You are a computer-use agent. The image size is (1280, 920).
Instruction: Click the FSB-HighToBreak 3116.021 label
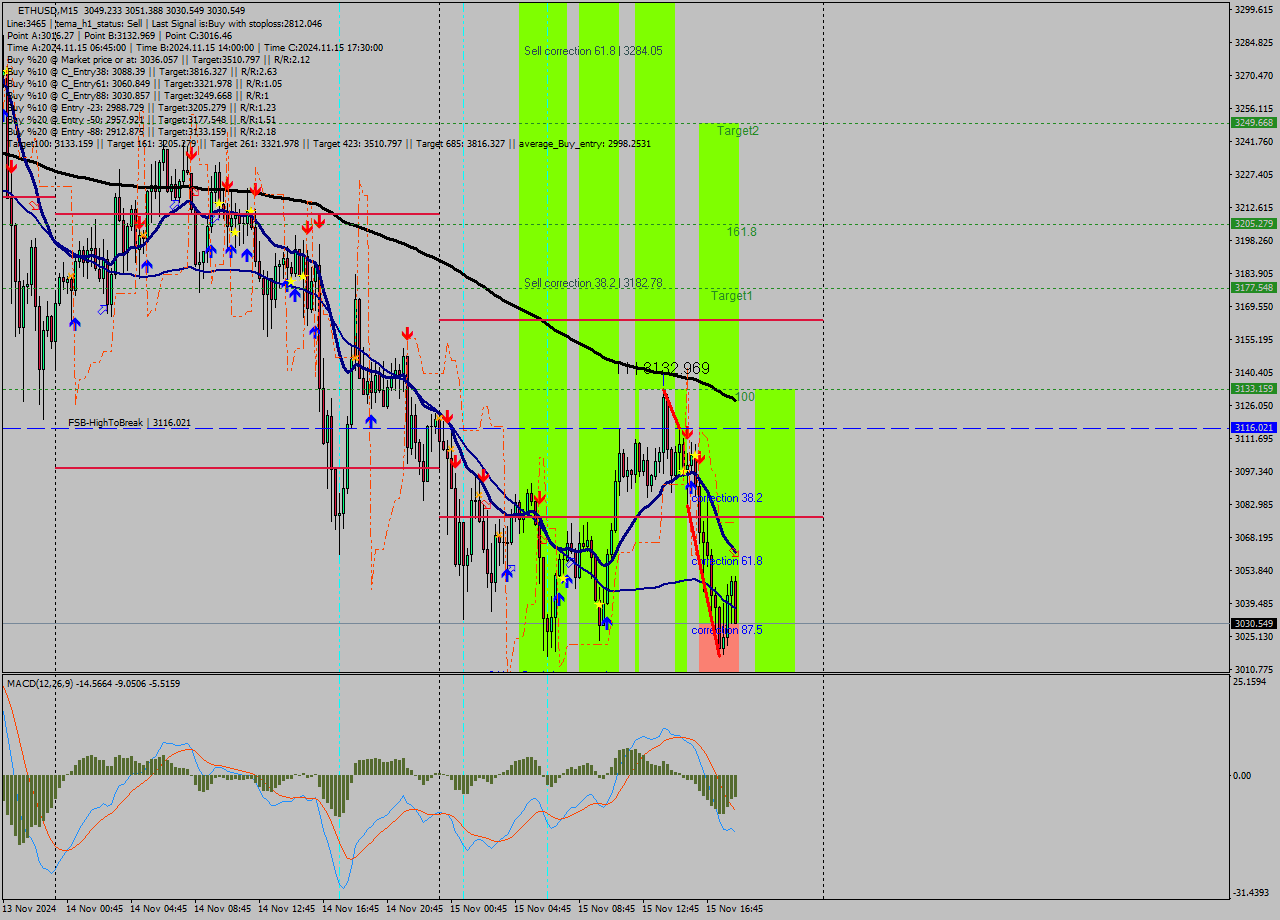(129, 423)
